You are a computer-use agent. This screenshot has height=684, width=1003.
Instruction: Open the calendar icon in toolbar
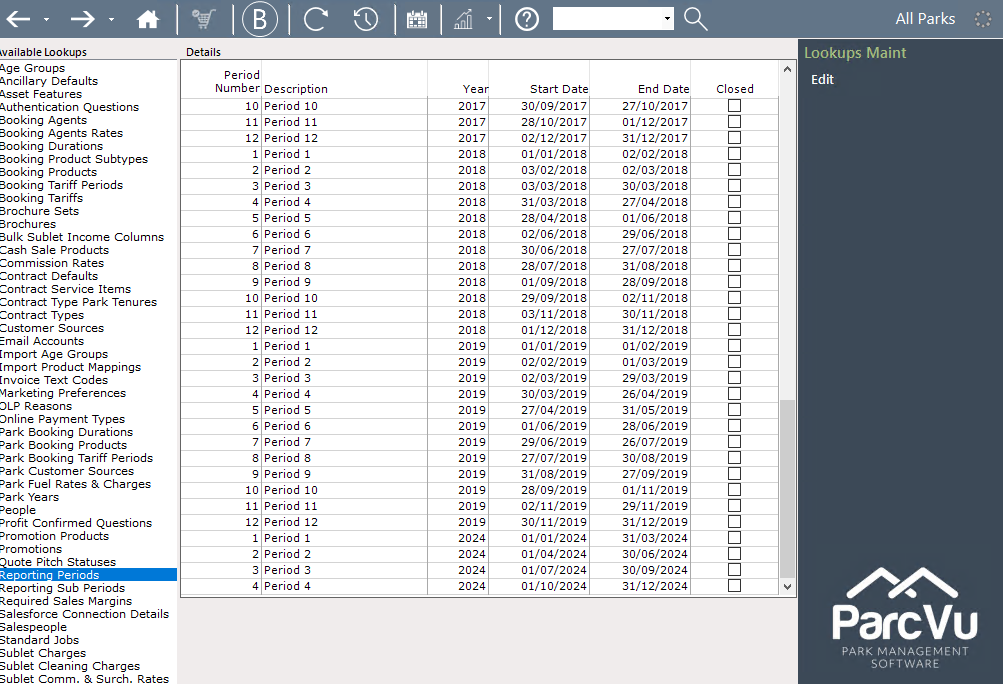[416, 19]
